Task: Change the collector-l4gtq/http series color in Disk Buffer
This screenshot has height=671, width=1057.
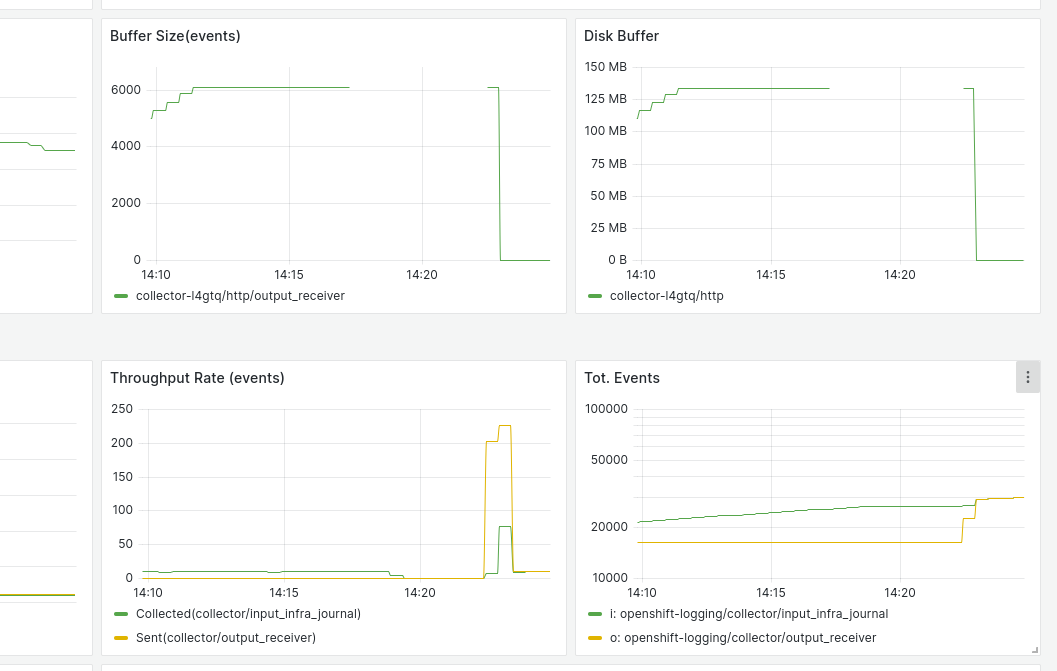Action: coord(596,296)
